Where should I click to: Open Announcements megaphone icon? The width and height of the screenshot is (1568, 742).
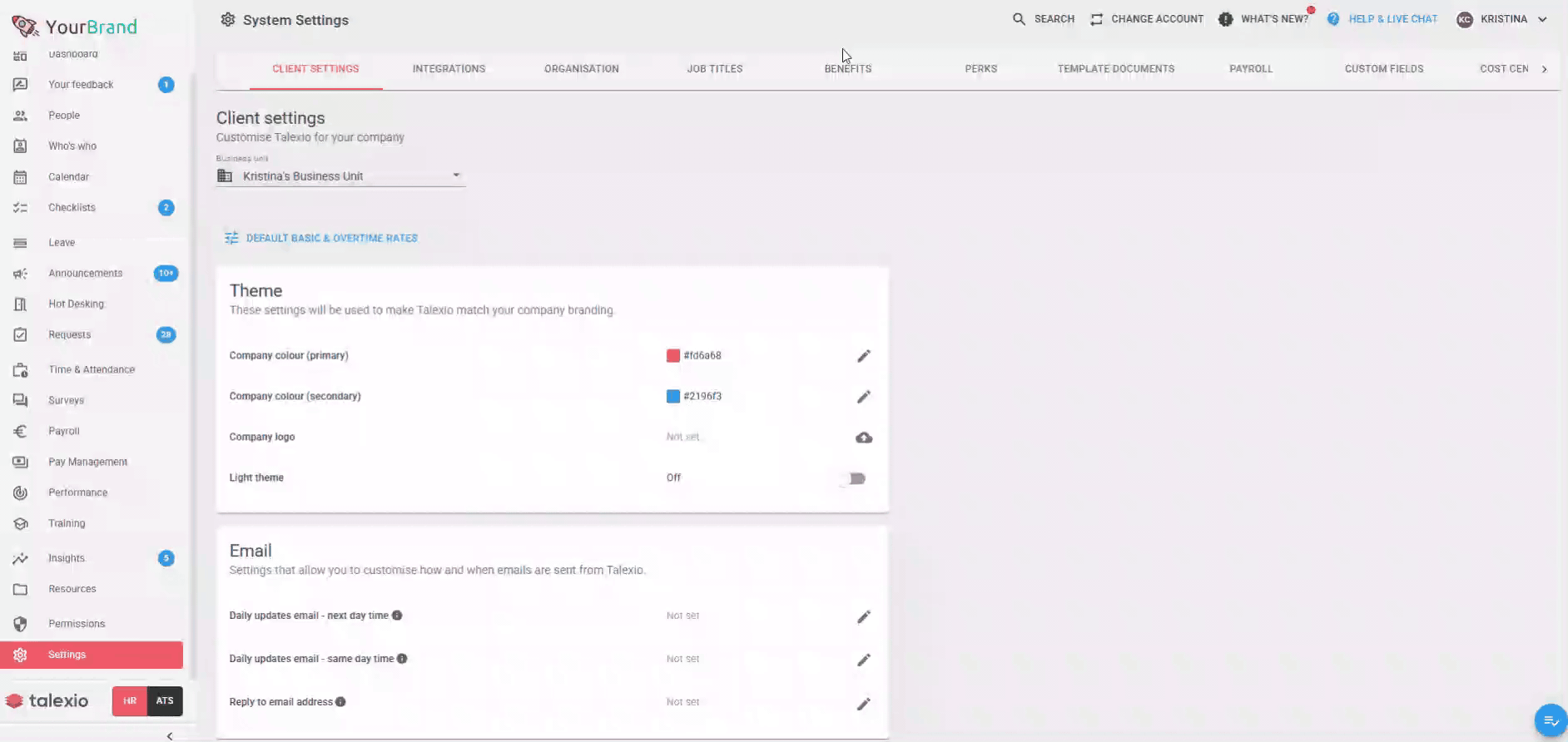[21, 274]
